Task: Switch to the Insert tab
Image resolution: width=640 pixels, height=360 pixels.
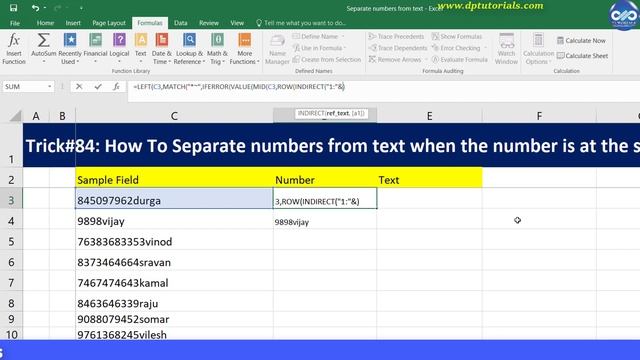Action: 73,23
